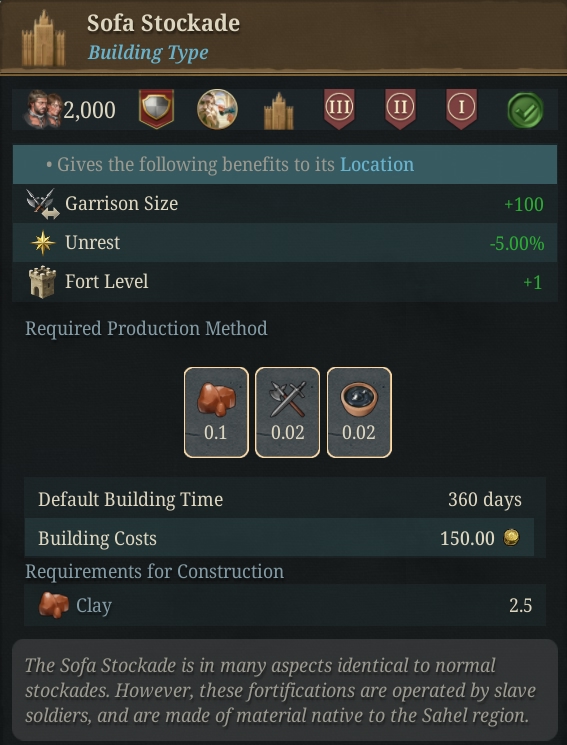Viewport: 567px width, 745px height.
Task: Click the small stockade building icon
Action: [279, 111]
